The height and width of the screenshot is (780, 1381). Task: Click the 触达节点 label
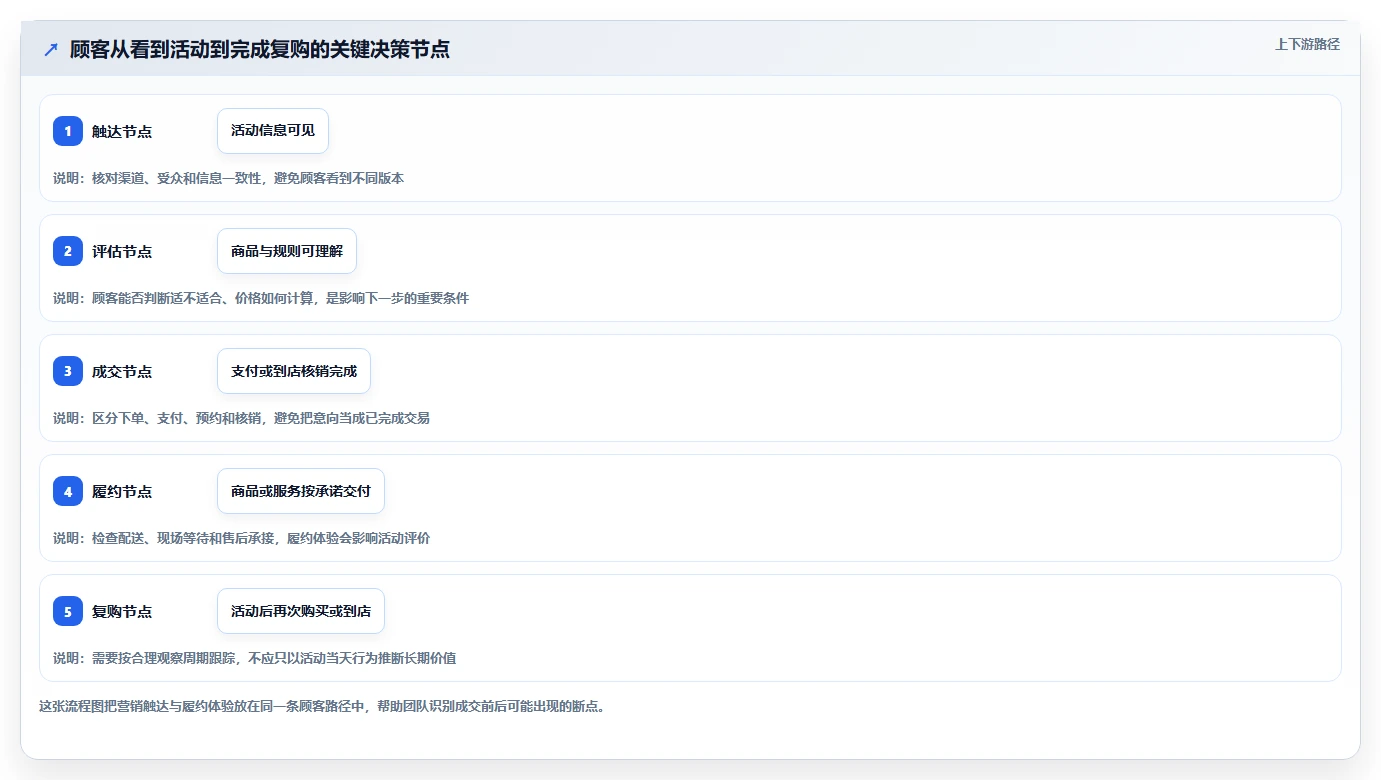[122, 131]
